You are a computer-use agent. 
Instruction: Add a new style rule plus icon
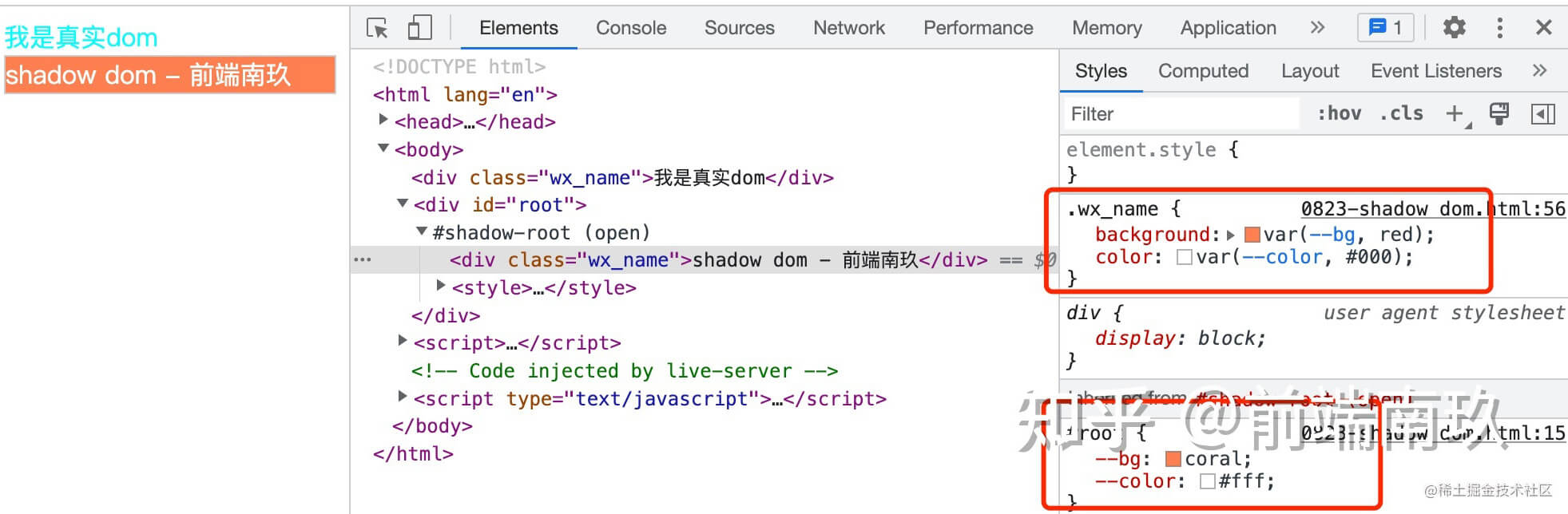[x=1456, y=115]
